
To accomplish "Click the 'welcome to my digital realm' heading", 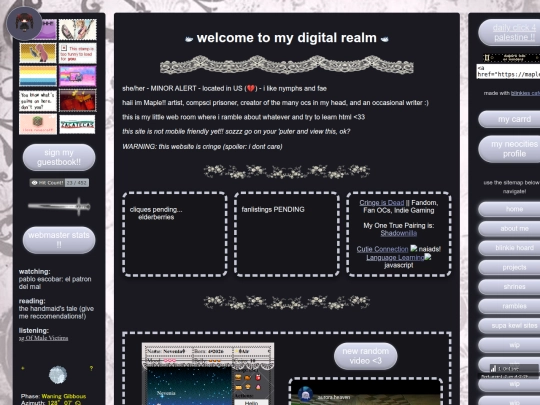I will click(x=287, y=38).
